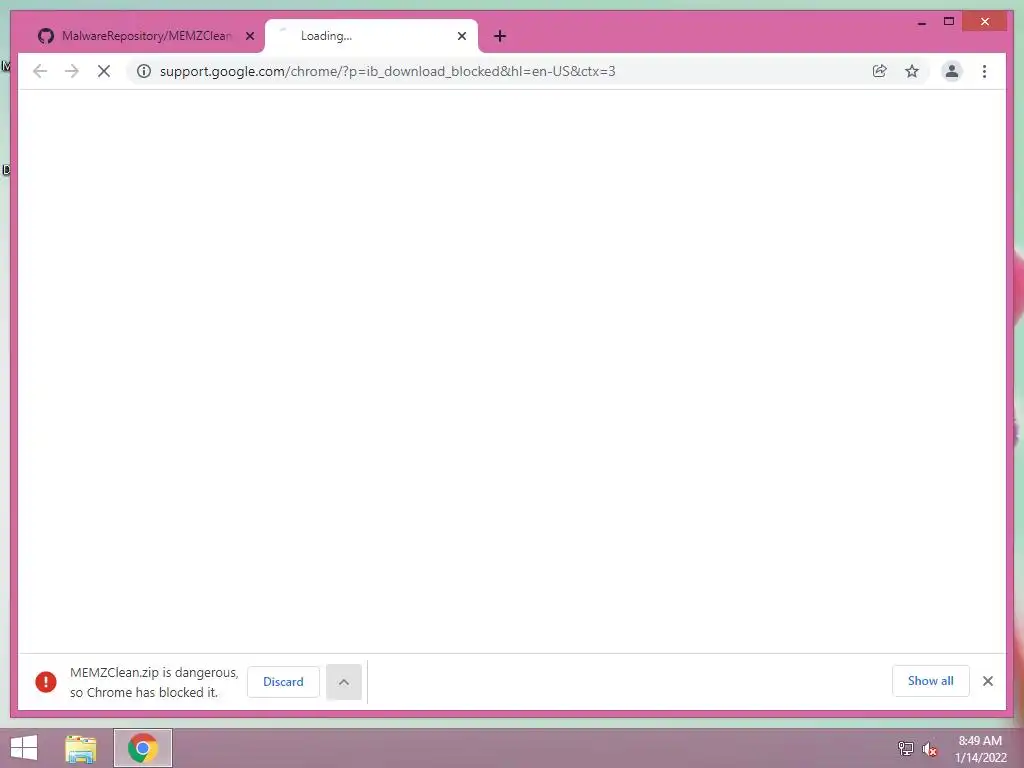Stop loading the page

click(x=104, y=71)
